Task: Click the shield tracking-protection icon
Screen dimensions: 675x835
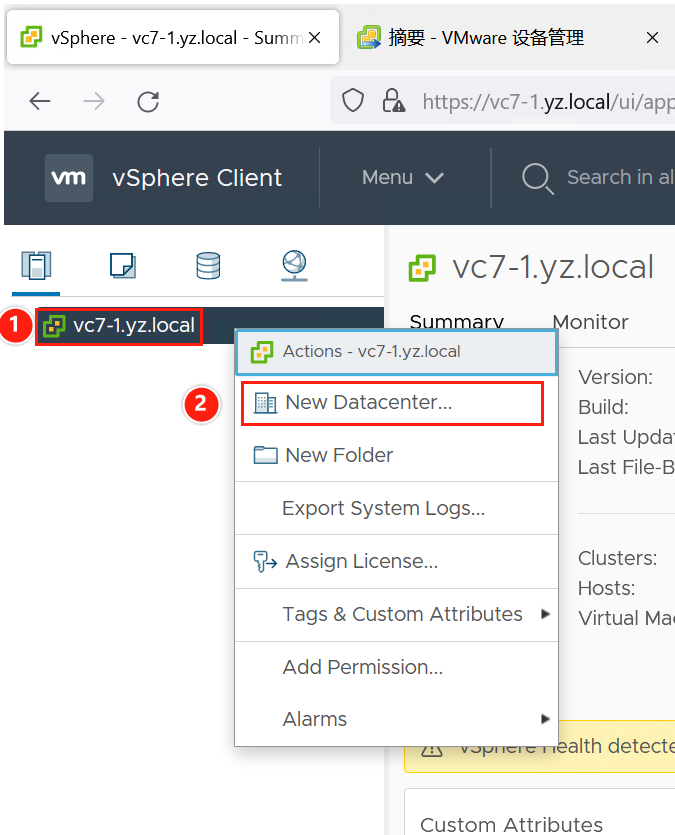Action: [352, 100]
